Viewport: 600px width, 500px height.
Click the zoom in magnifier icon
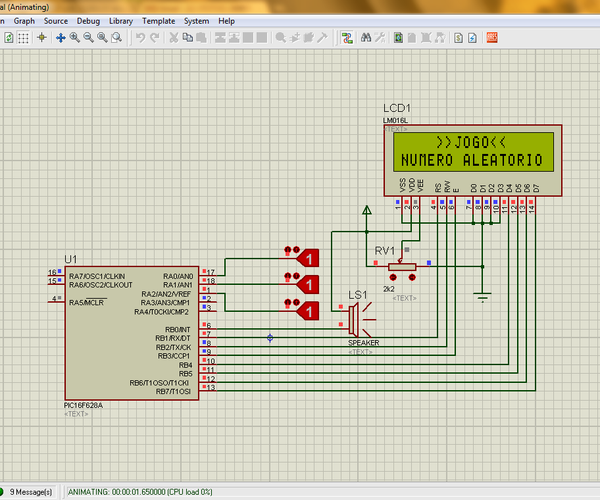74,37
